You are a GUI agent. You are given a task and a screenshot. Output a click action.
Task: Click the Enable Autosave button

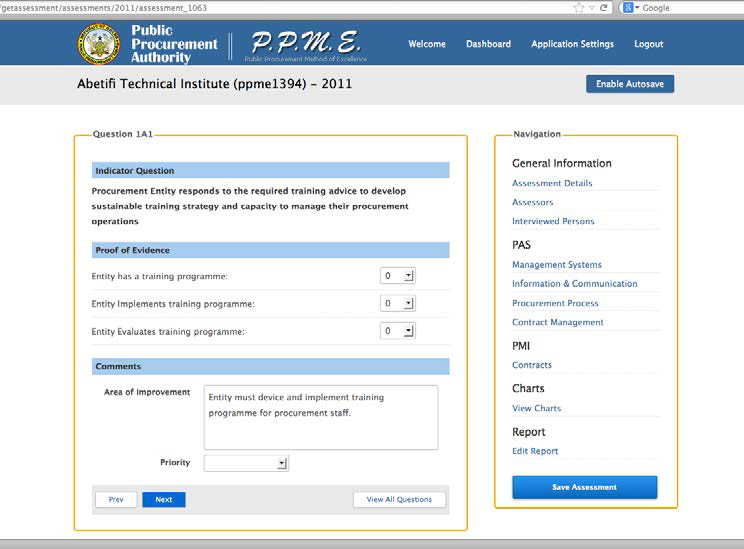(630, 84)
